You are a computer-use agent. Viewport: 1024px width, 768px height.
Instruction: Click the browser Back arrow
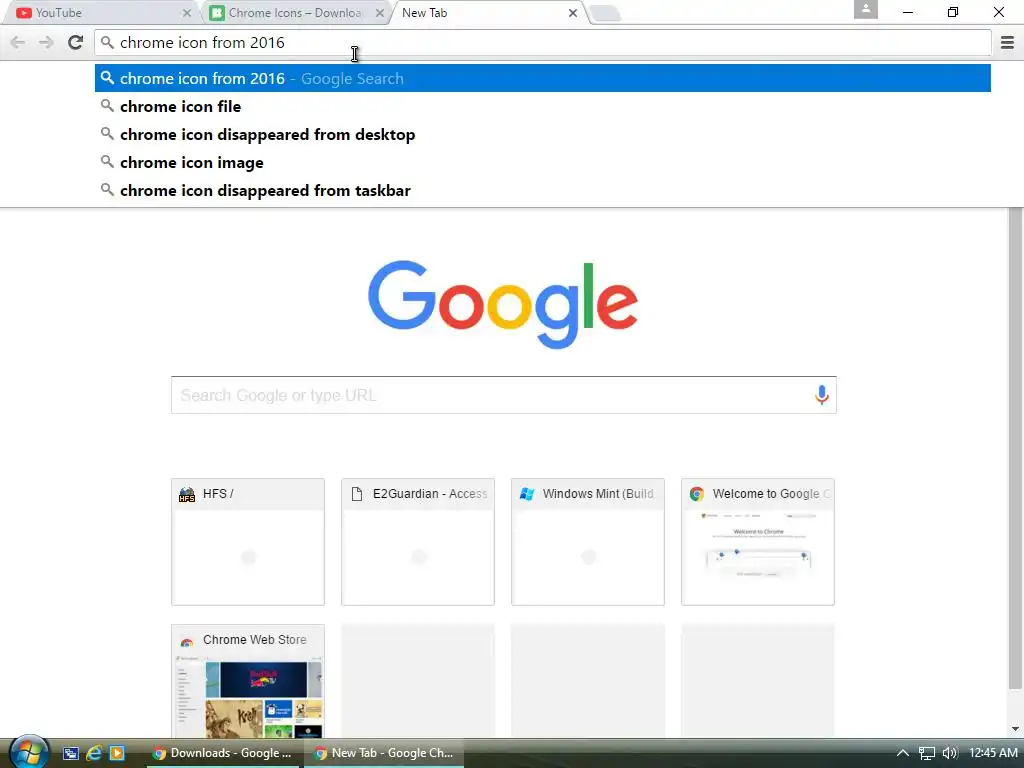coord(18,42)
